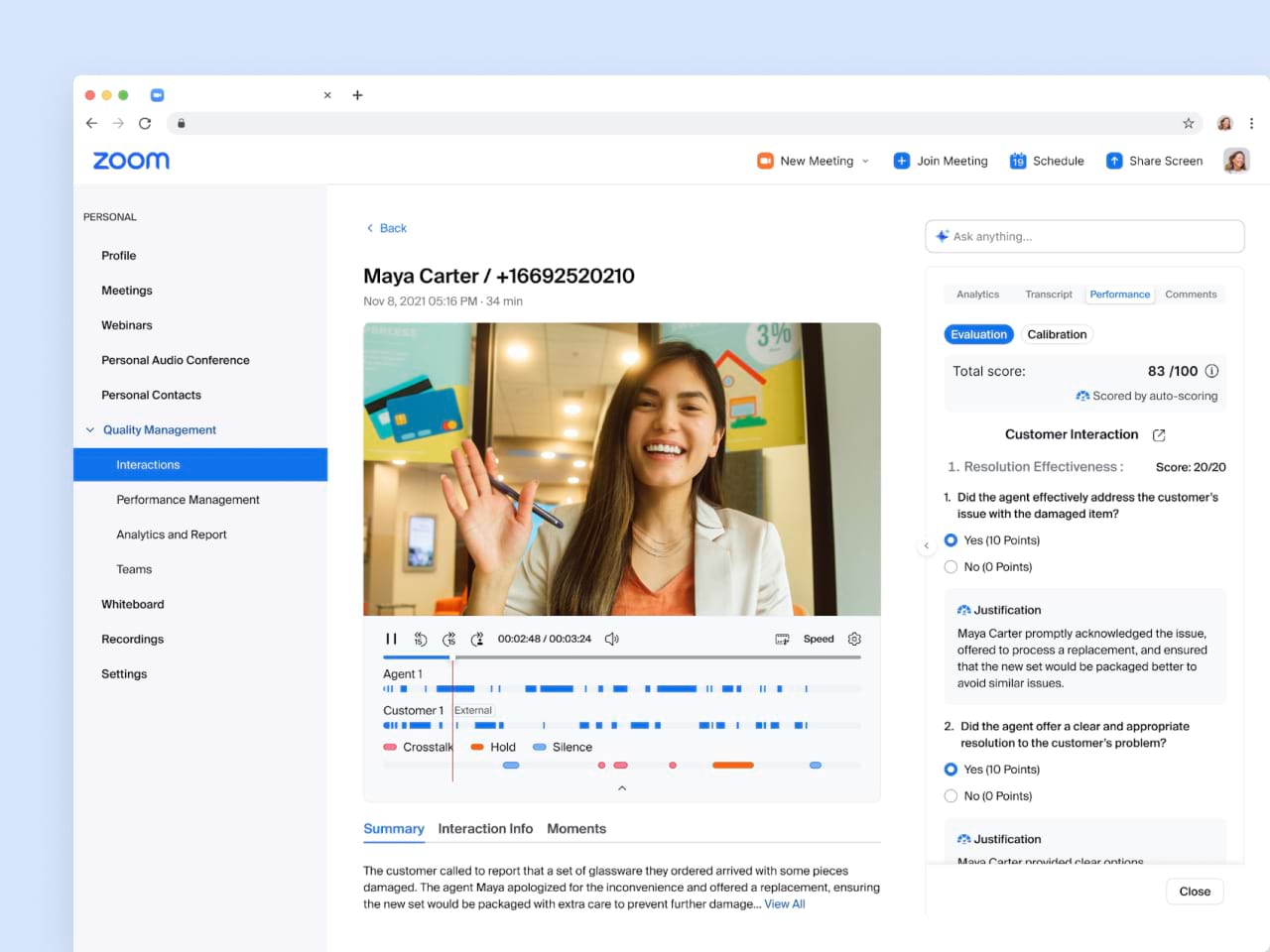Select Yes for damaged item question
Screen dimensions: 1270x952
point(951,540)
